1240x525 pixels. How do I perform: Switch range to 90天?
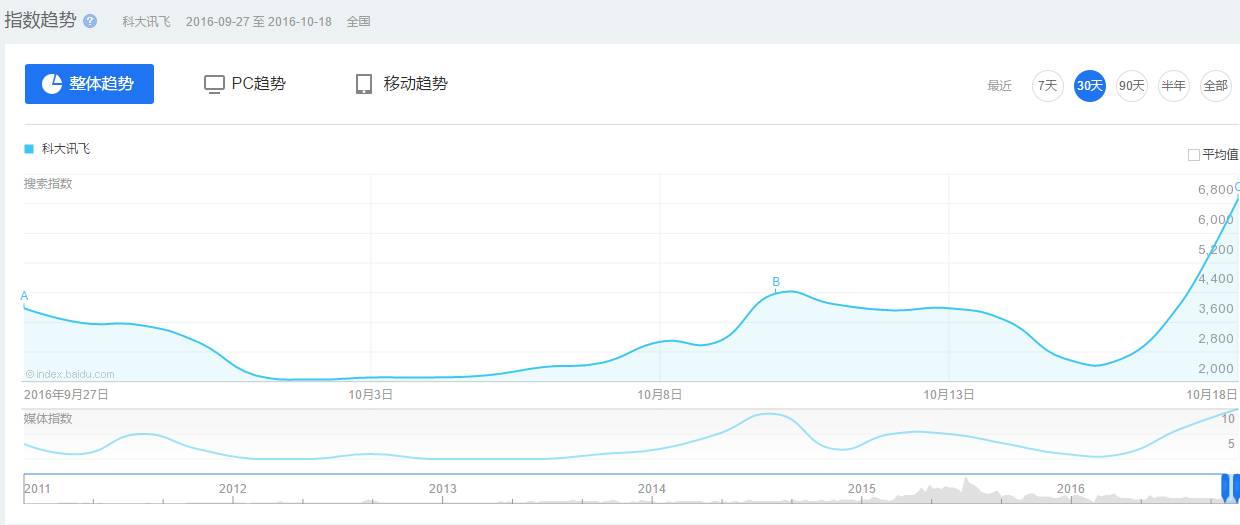1131,86
